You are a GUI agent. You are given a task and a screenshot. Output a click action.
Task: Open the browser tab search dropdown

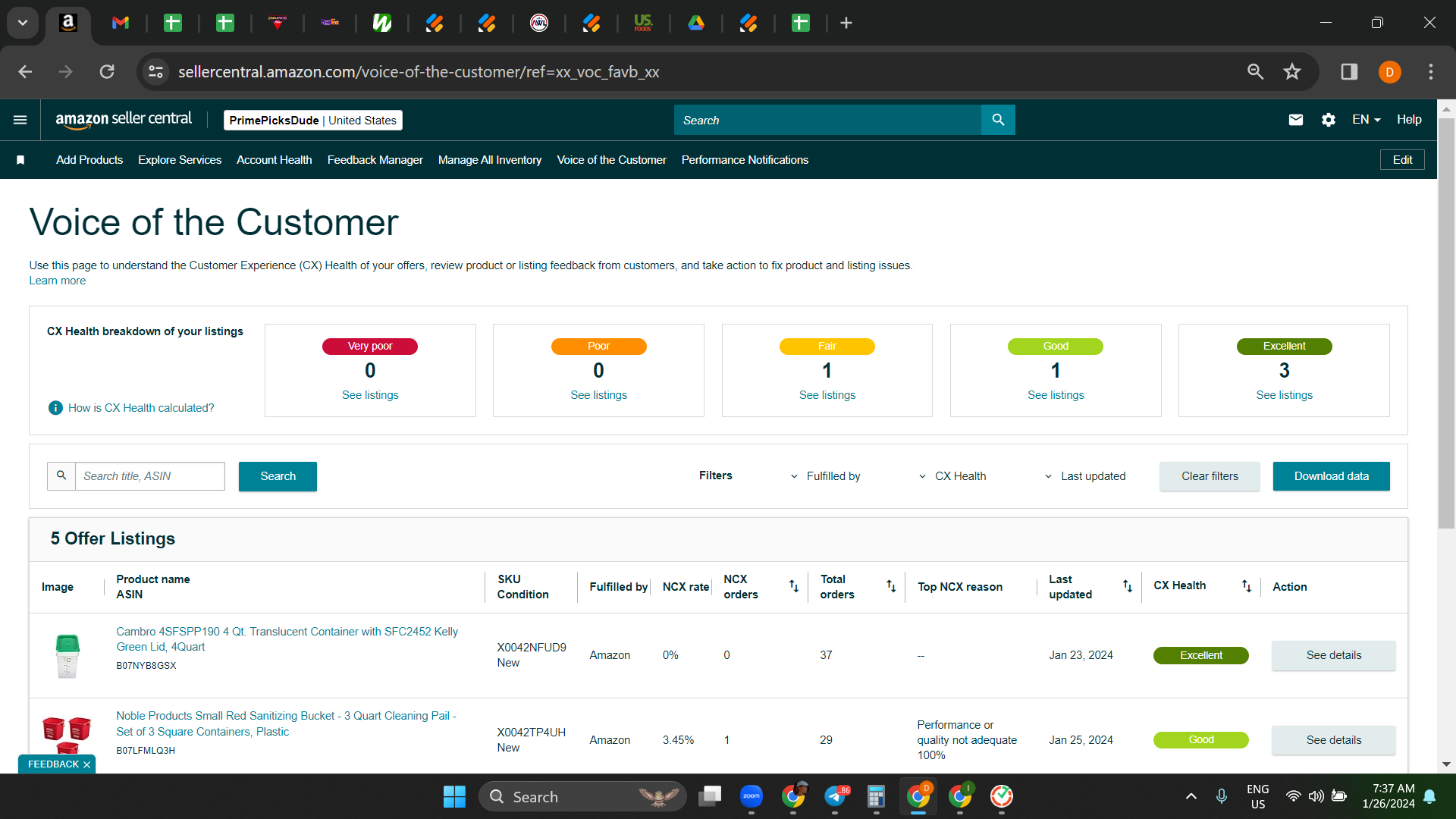(x=23, y=23)
